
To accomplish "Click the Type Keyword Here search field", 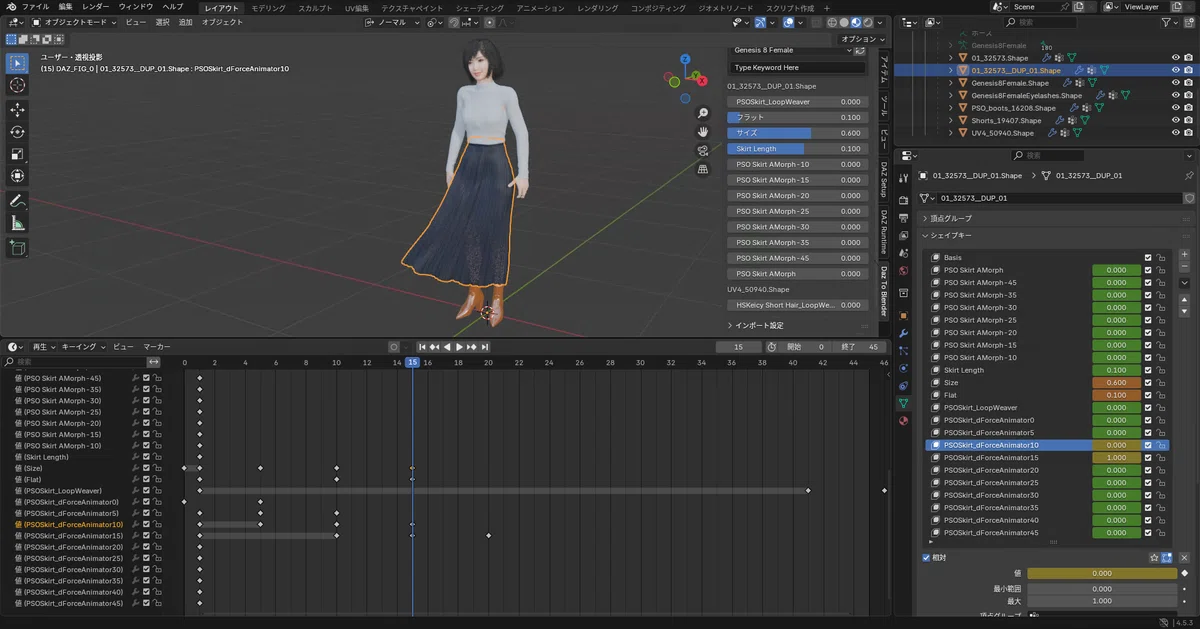I will click(x=797, y=68).
